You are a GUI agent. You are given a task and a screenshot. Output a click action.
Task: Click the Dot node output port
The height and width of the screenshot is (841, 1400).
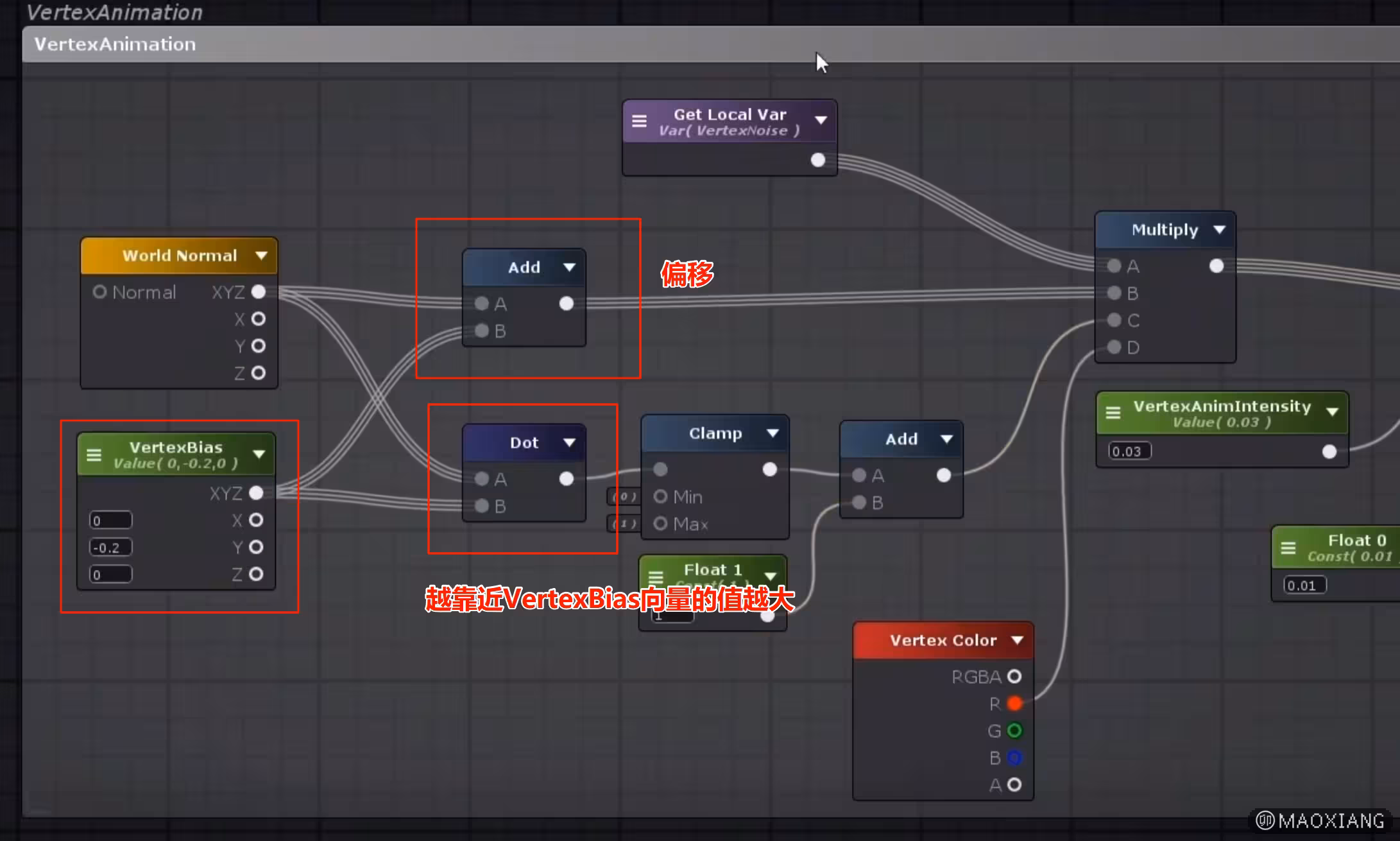point(566,479)
